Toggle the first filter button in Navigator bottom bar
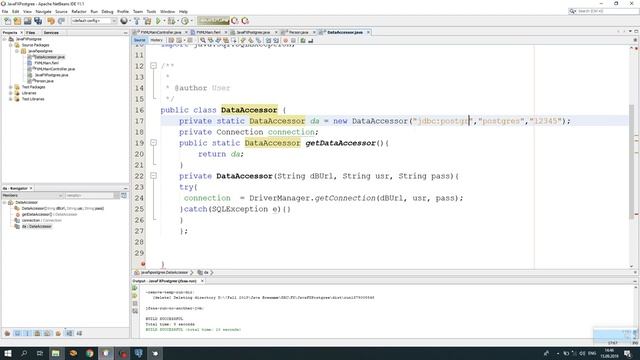 click(x=7, y=333)
